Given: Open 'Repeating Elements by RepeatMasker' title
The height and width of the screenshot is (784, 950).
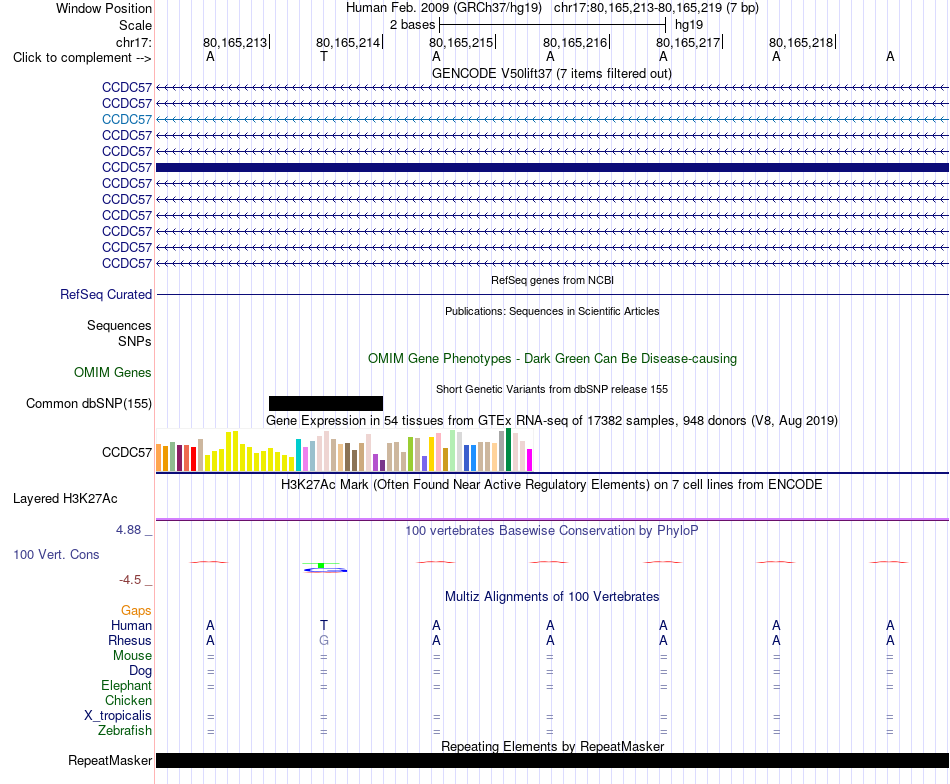Looking at the screenshot, I should [552, 746].
